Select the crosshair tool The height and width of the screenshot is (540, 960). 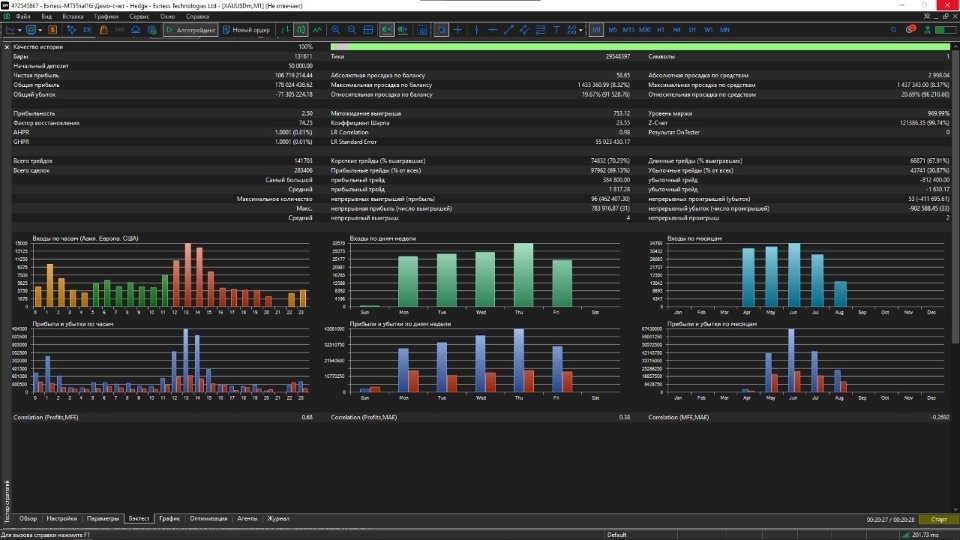coord(458,29)
